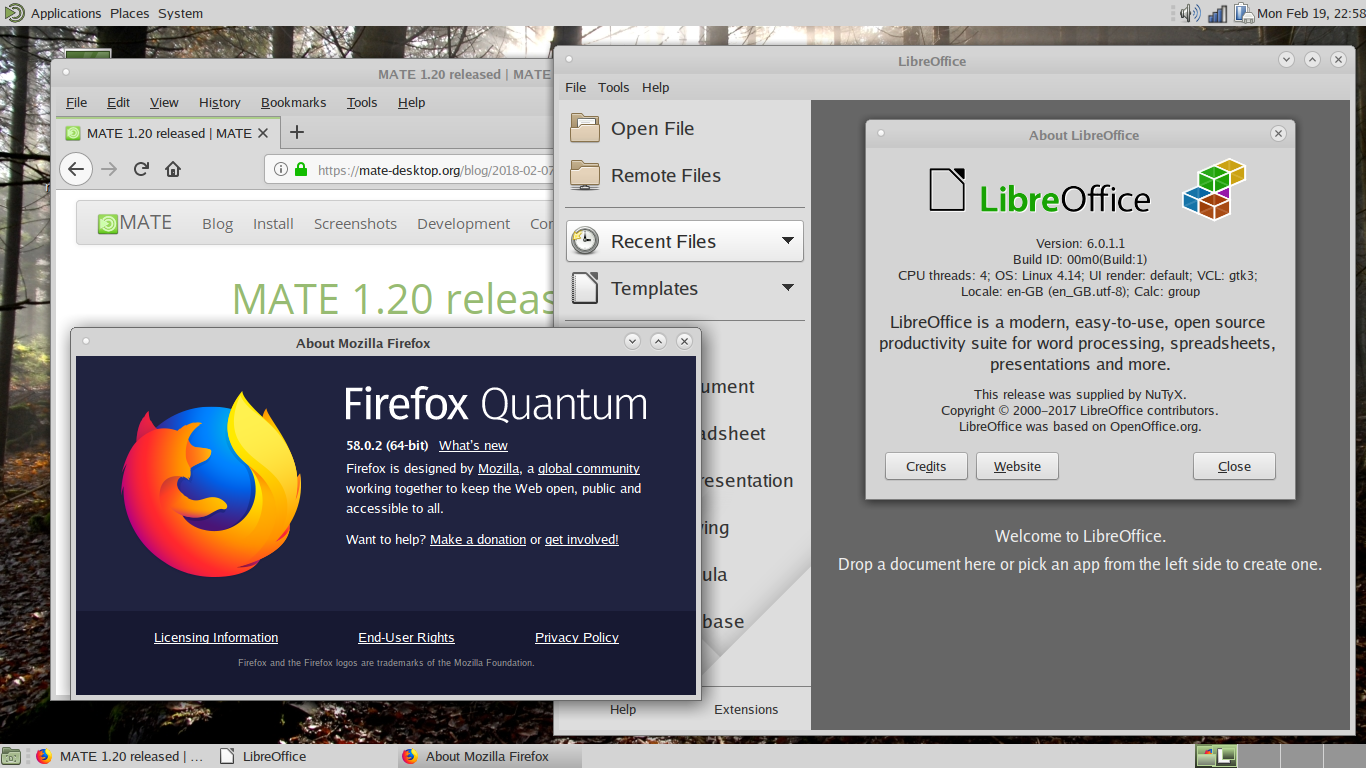Close the About LibreOffice dialog via Close button
This screenshot has height=768, width=1366.
click(x=1234, y=466)
